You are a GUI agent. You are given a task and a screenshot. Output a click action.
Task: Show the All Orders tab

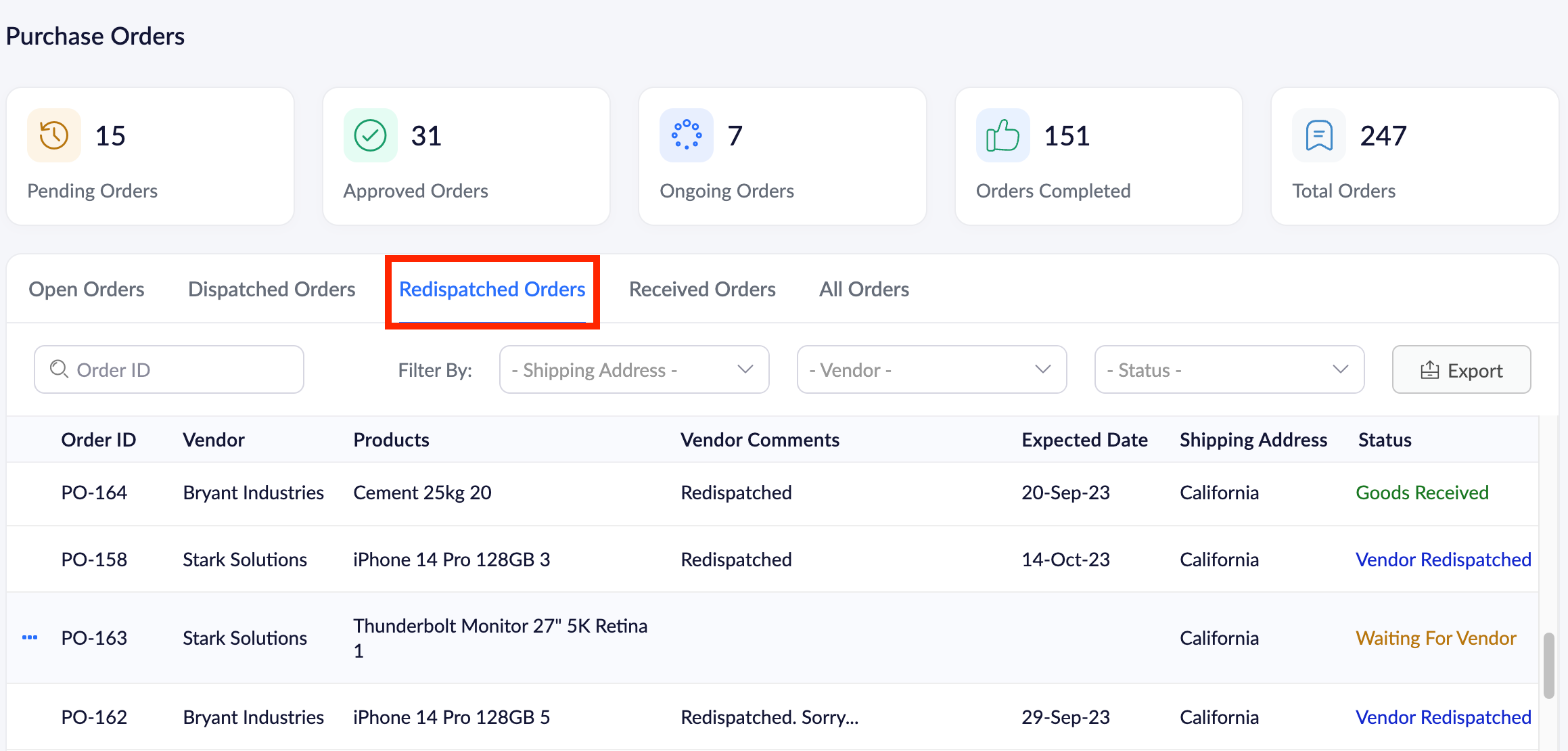(x=864, y=289)
